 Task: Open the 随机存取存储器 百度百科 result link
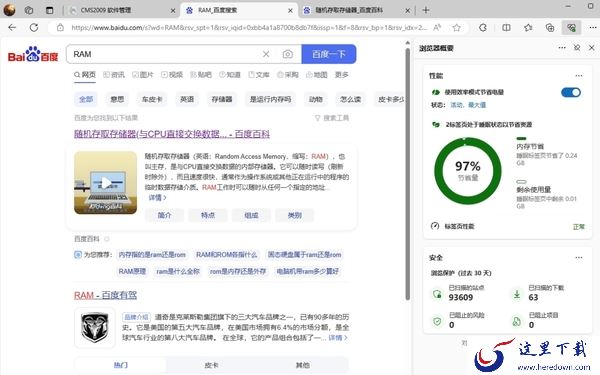click(172, 134)
